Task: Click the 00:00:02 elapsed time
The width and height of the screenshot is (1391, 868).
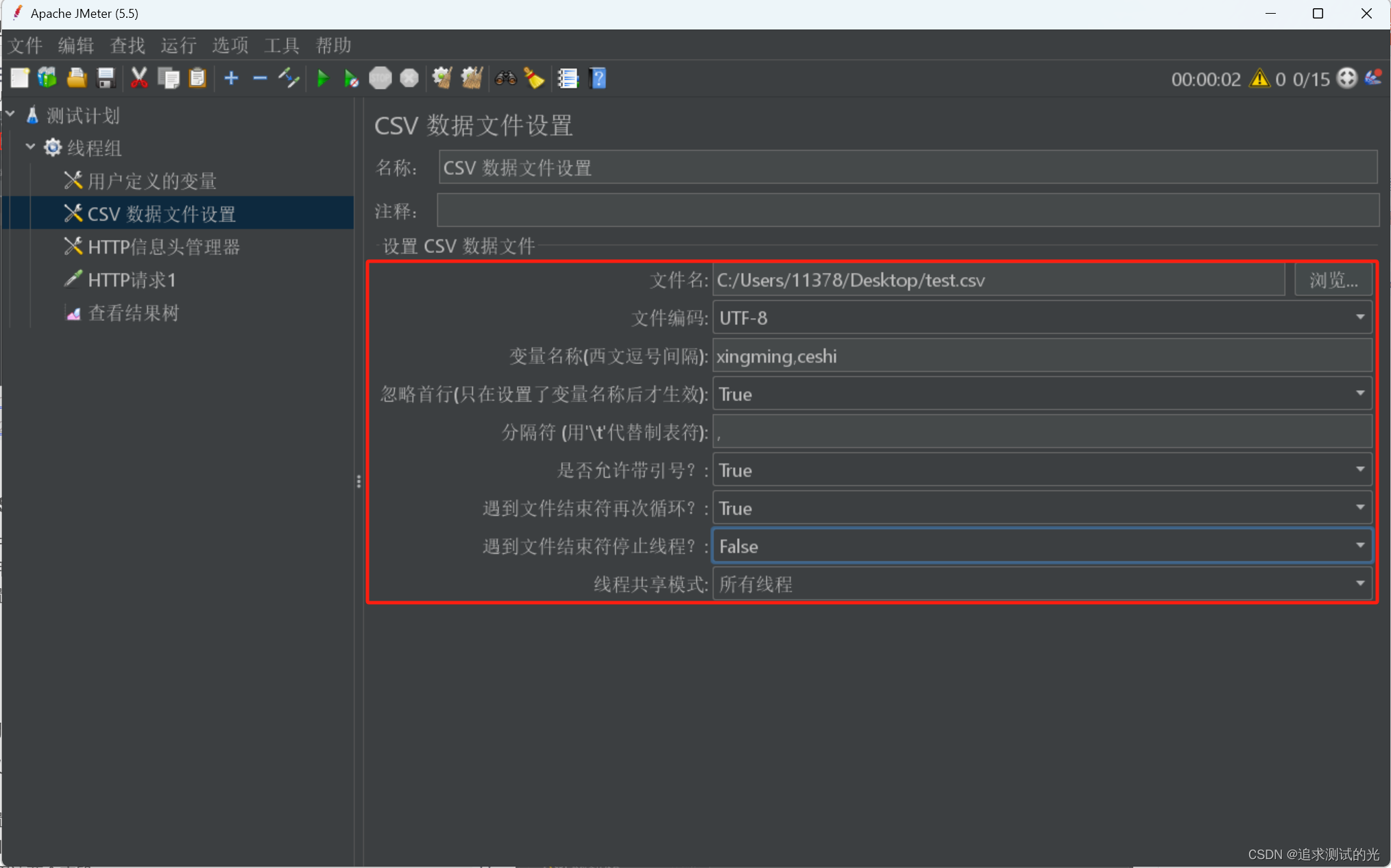Action: [x=1206, y=80]
